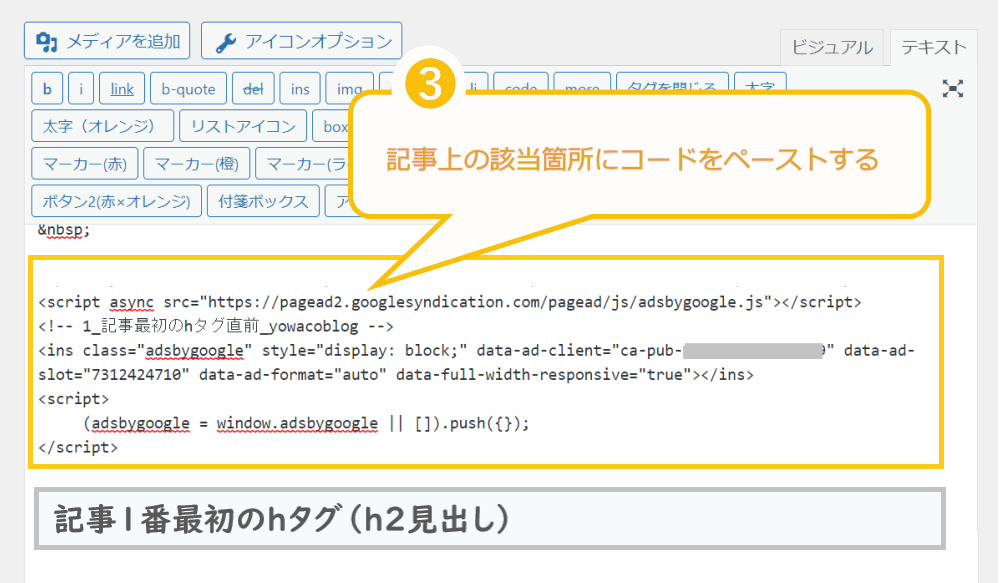Click the 太字（オレンジ） button
Screen dimensions: 1000x583
(x=102, y=126)
